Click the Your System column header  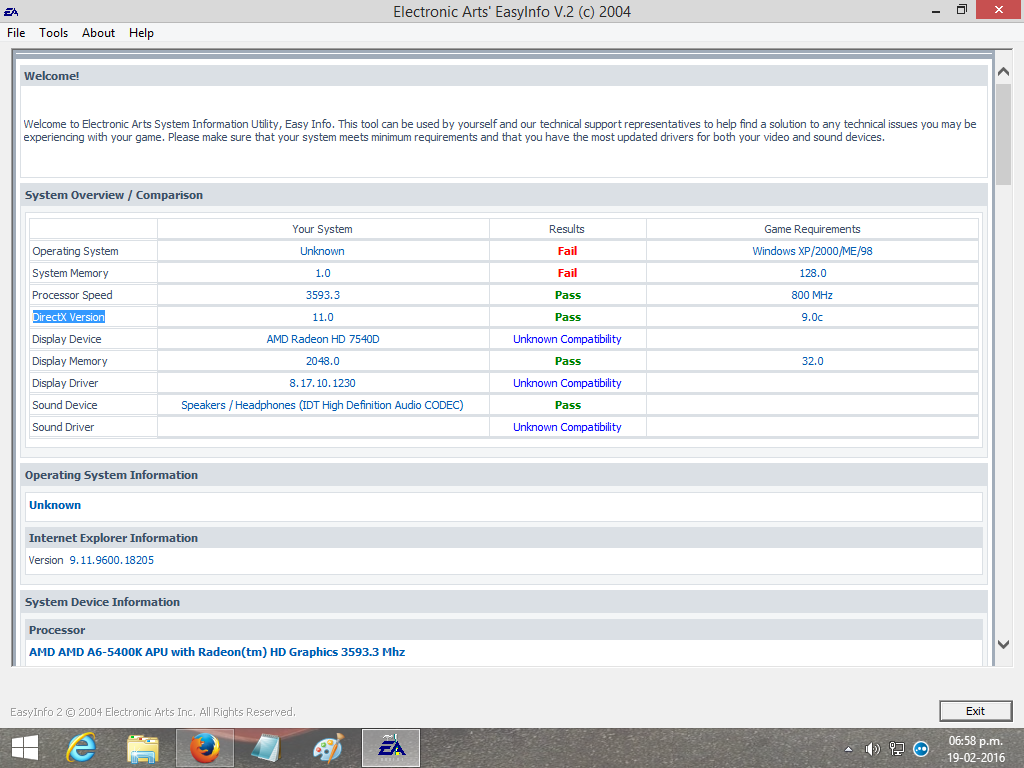click(322, 229)
